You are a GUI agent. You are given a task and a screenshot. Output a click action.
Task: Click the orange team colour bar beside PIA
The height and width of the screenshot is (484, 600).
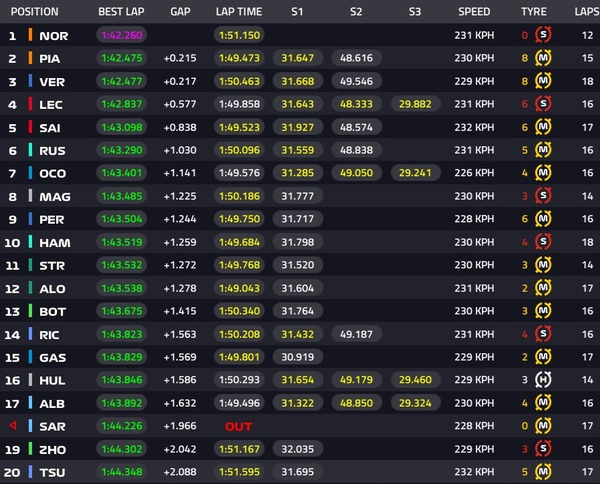pyautogui.click(x=30, y=58)
